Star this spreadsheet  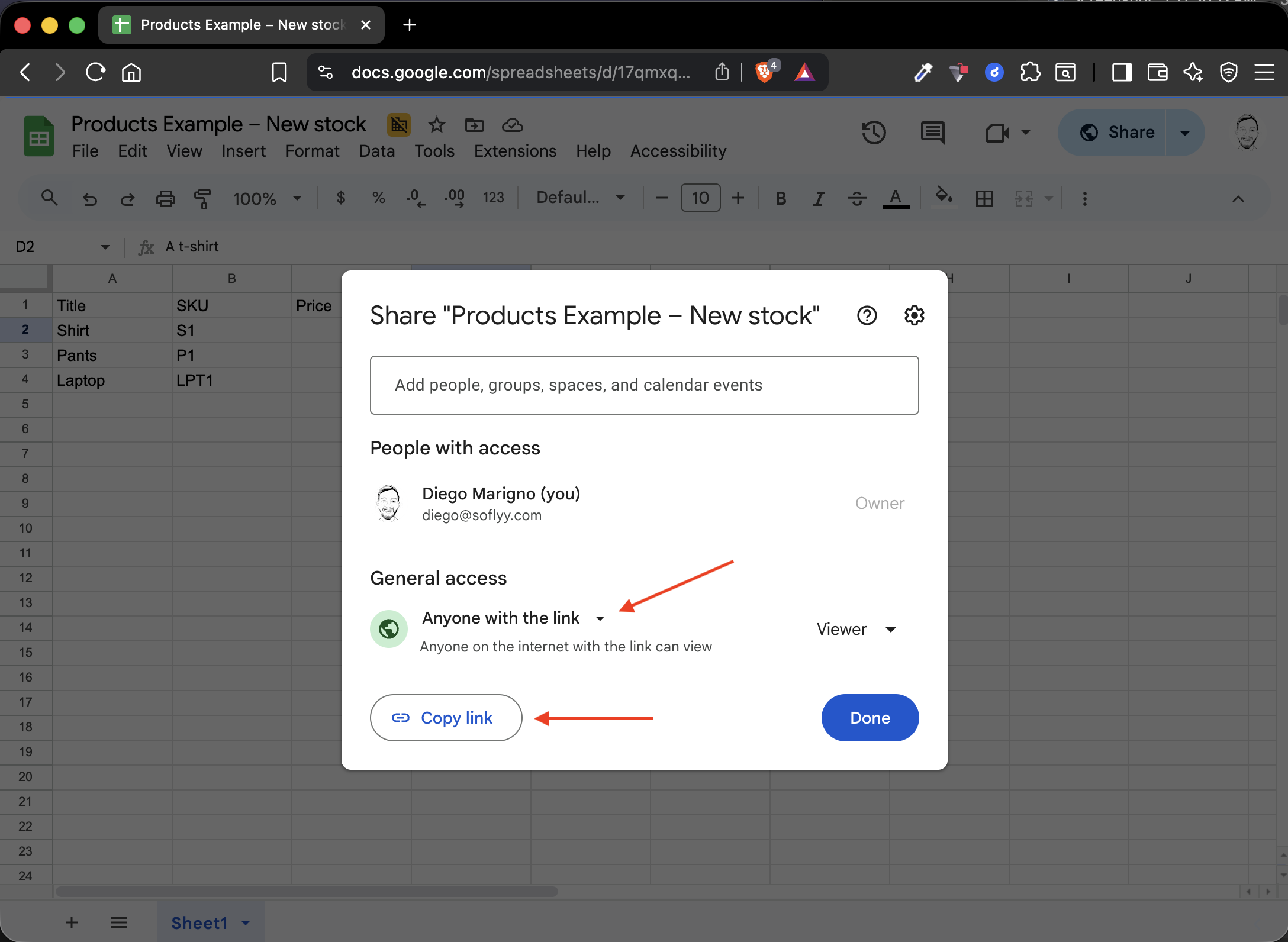pyautogui.click(x=436, y=125)
